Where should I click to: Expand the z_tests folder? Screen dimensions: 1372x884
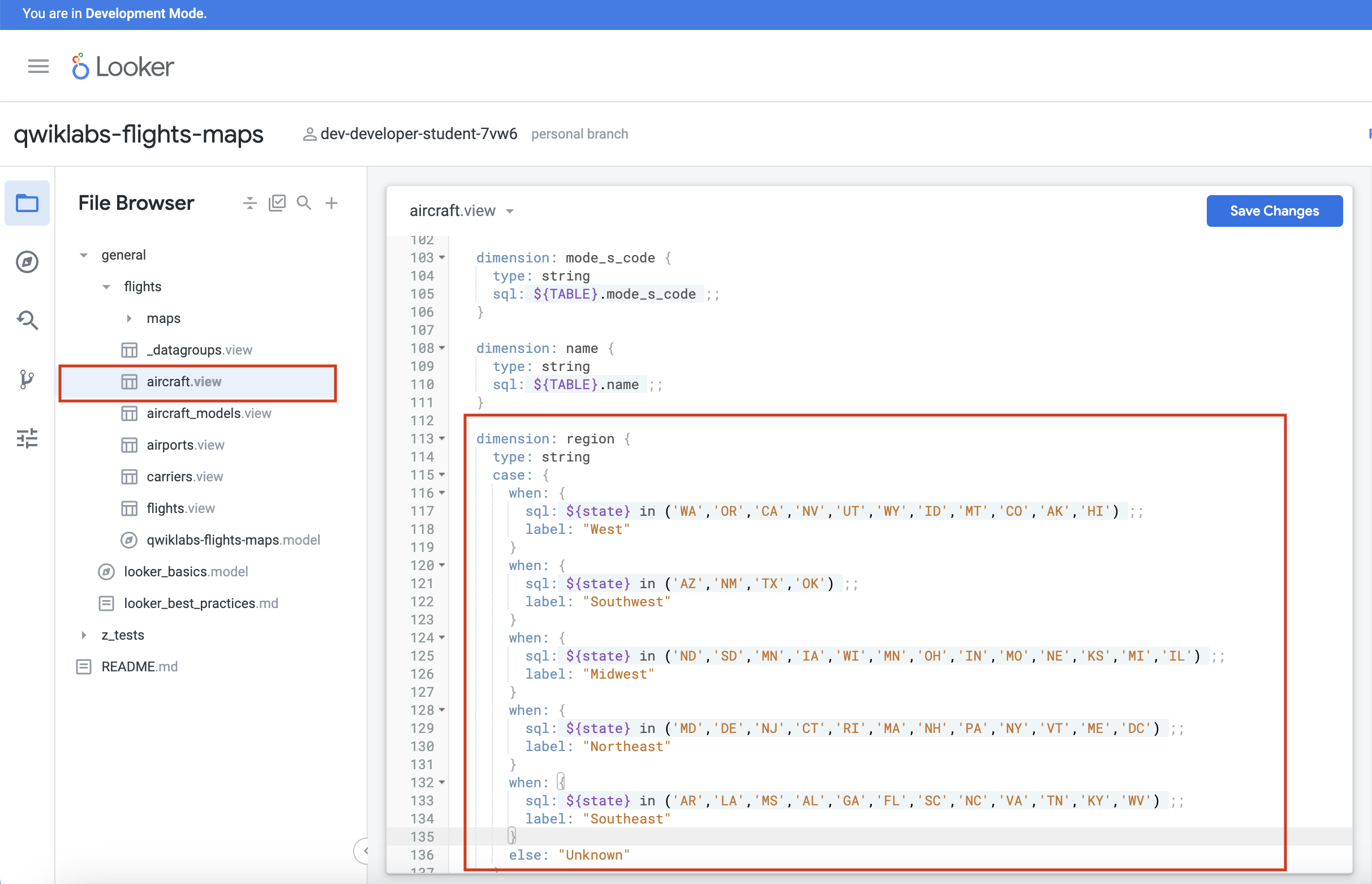pos(84,635)
